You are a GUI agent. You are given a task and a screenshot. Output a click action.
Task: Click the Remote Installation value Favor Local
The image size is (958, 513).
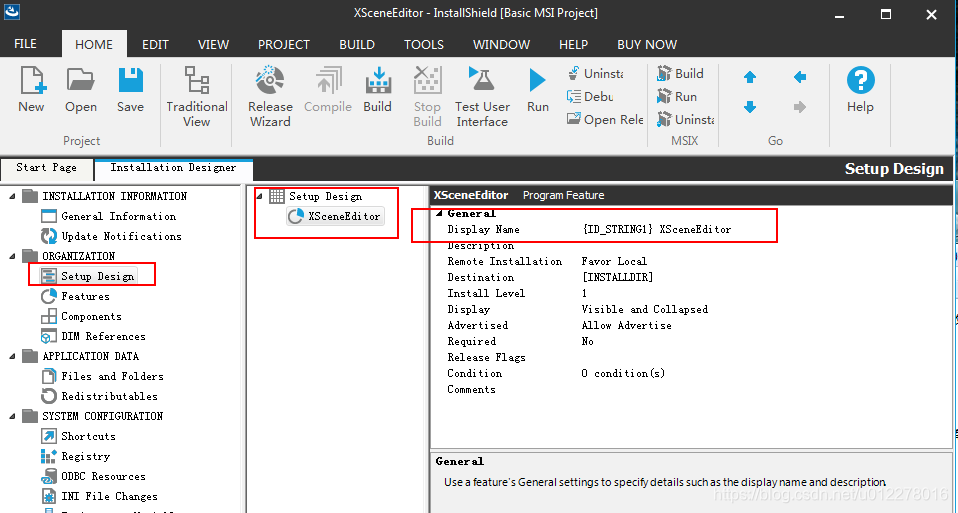coord(614,261)
